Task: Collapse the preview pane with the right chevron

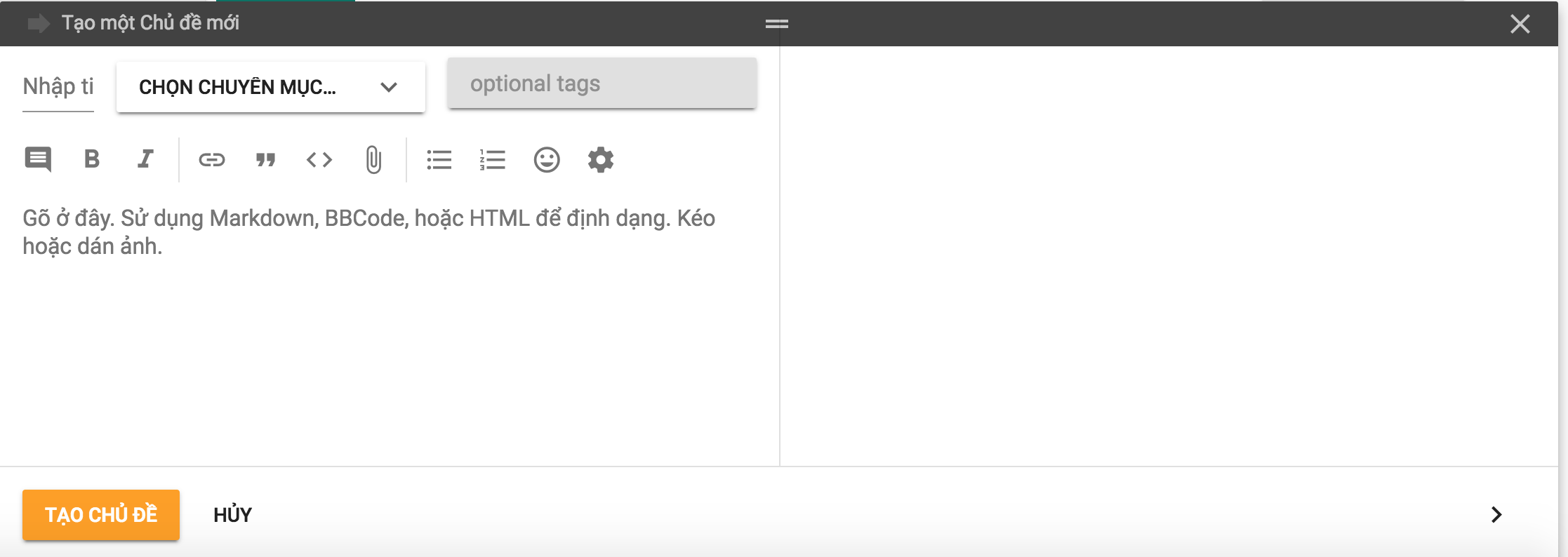Action: click(1496, 515)
